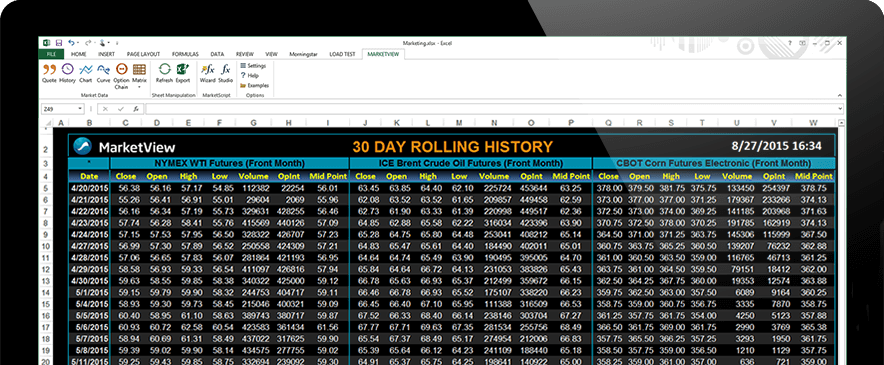Click the MarketView logo cell
884x365 pixels.
point(124,147)
